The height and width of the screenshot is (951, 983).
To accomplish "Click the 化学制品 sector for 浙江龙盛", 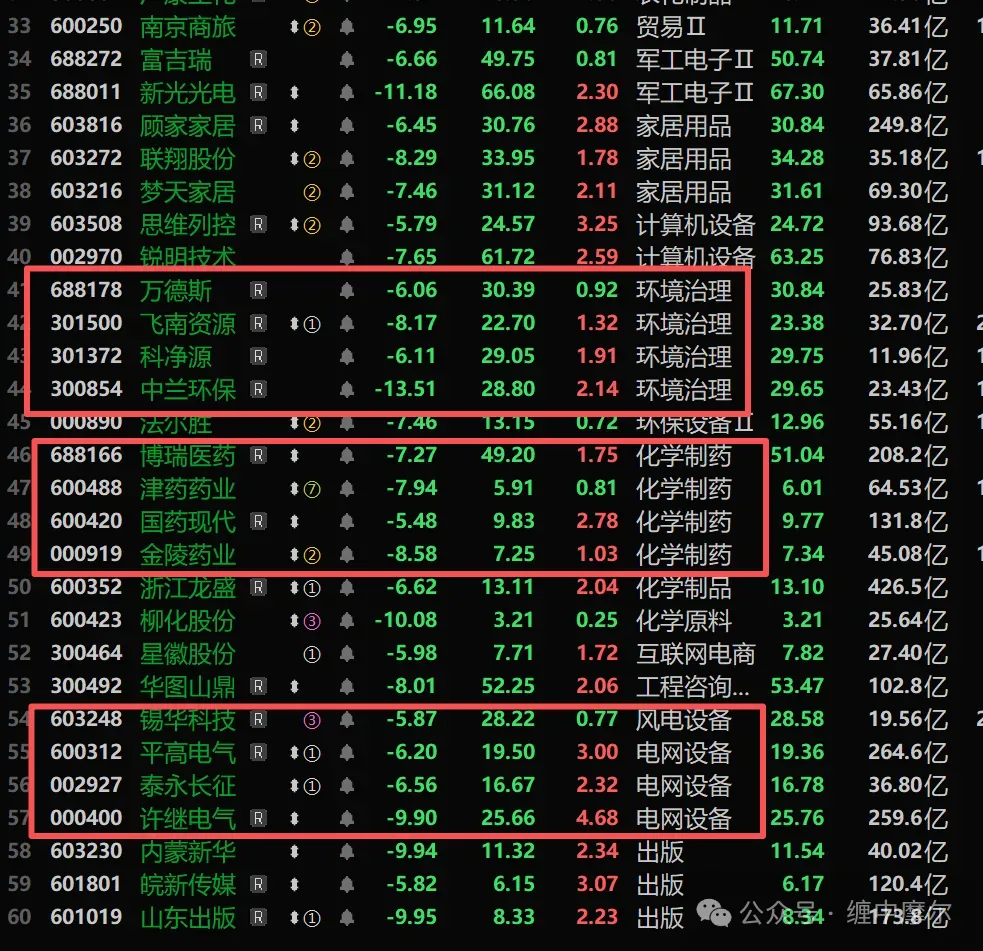I will [683, 588].
